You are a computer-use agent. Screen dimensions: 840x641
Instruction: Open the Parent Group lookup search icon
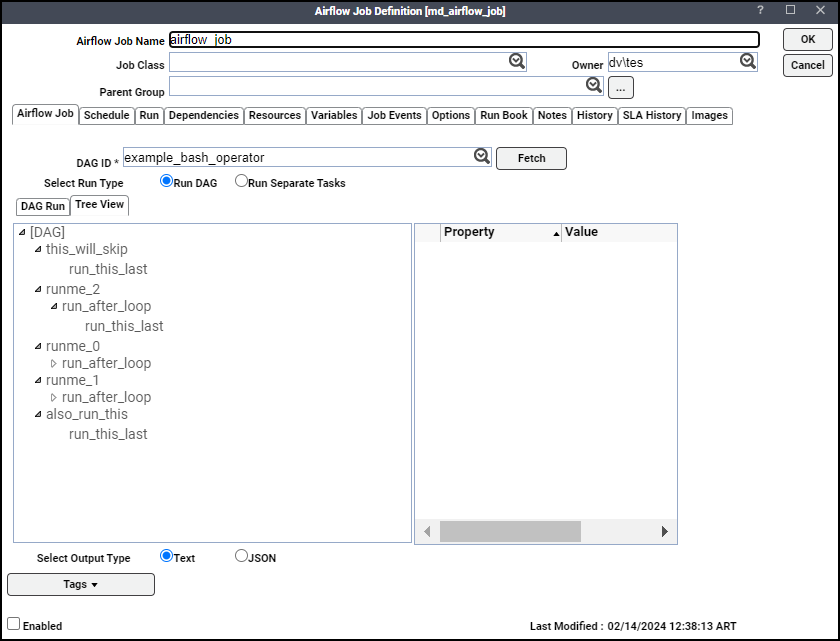click(594, 86)
